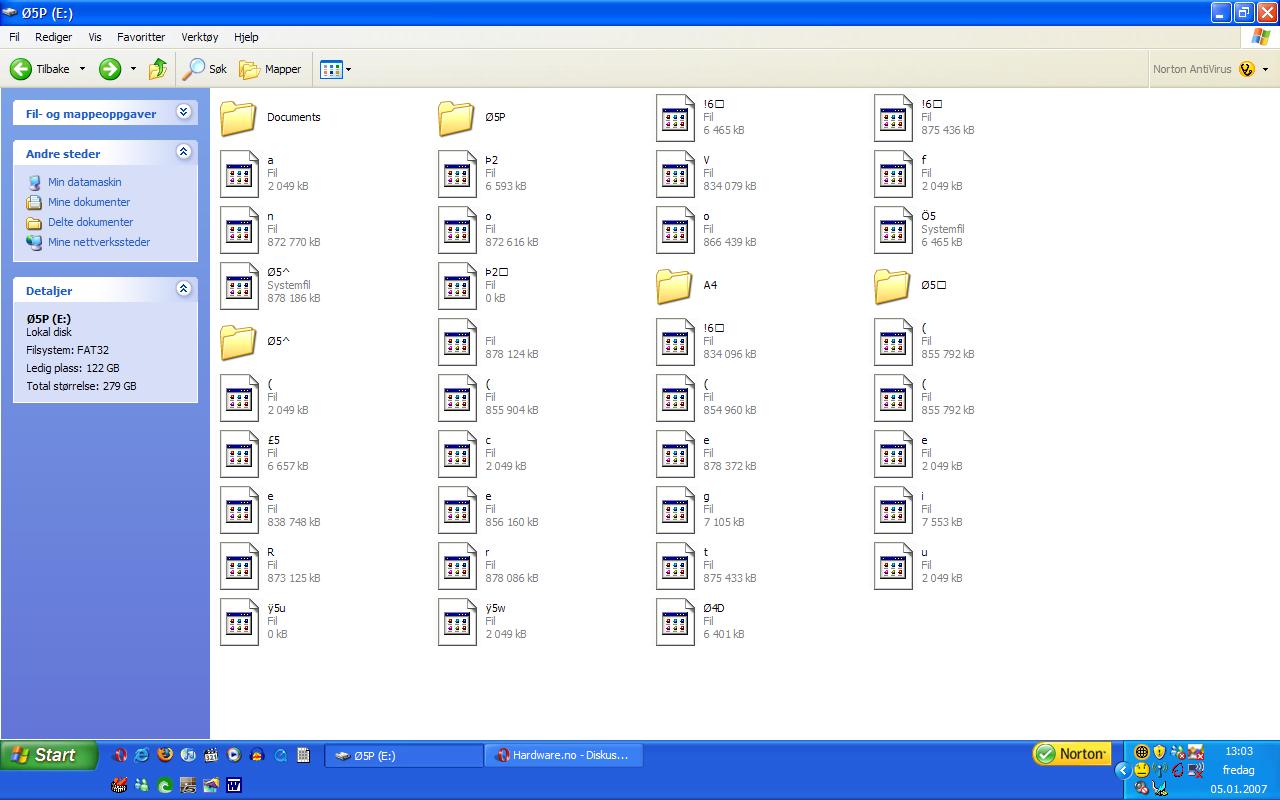Select the Ø5^ Systemfil of 878 186 kB
This screenshot has height=800, width=1280.
point(270,285)
